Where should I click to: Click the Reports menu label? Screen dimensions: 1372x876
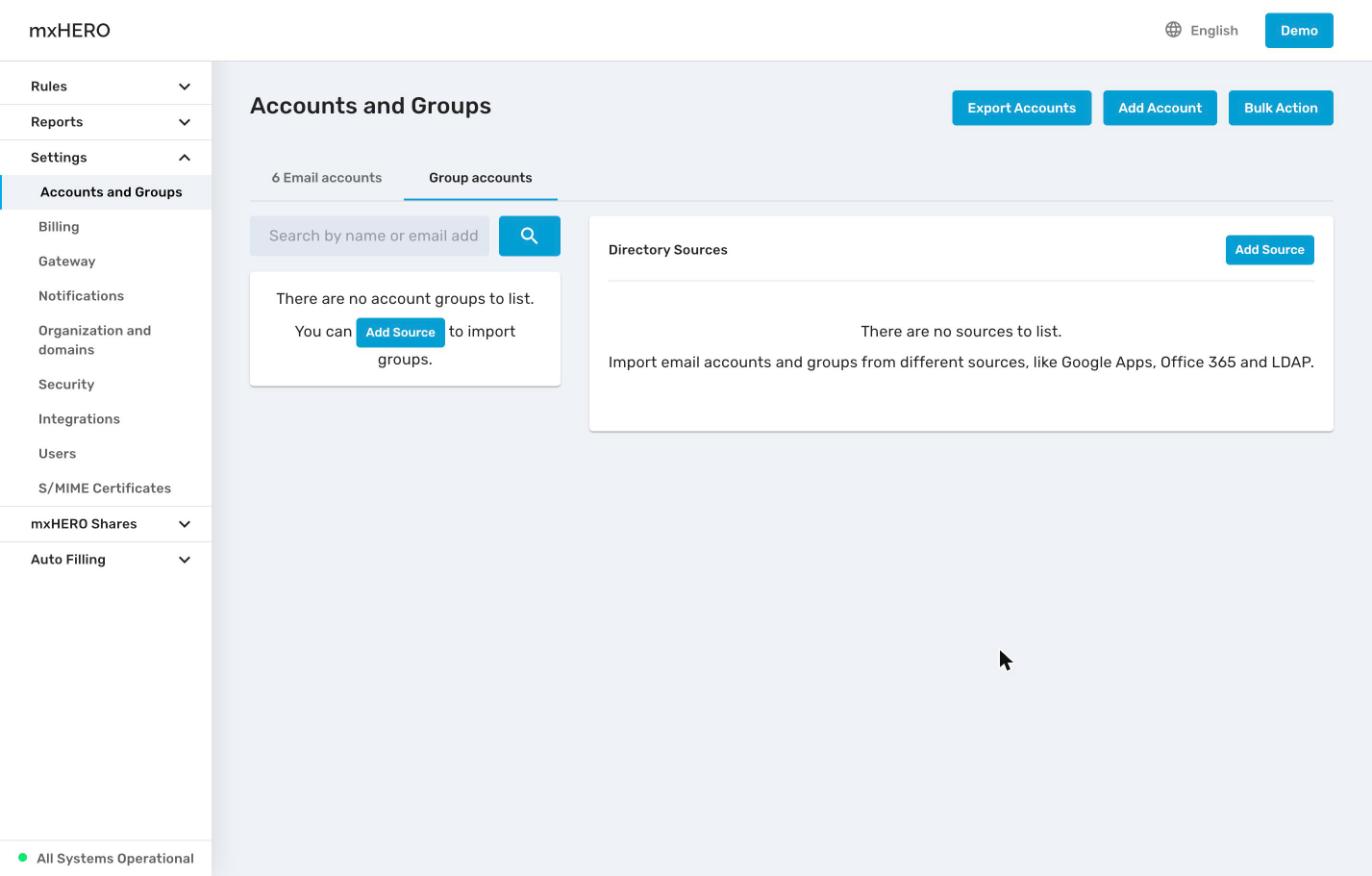point(57,122)
